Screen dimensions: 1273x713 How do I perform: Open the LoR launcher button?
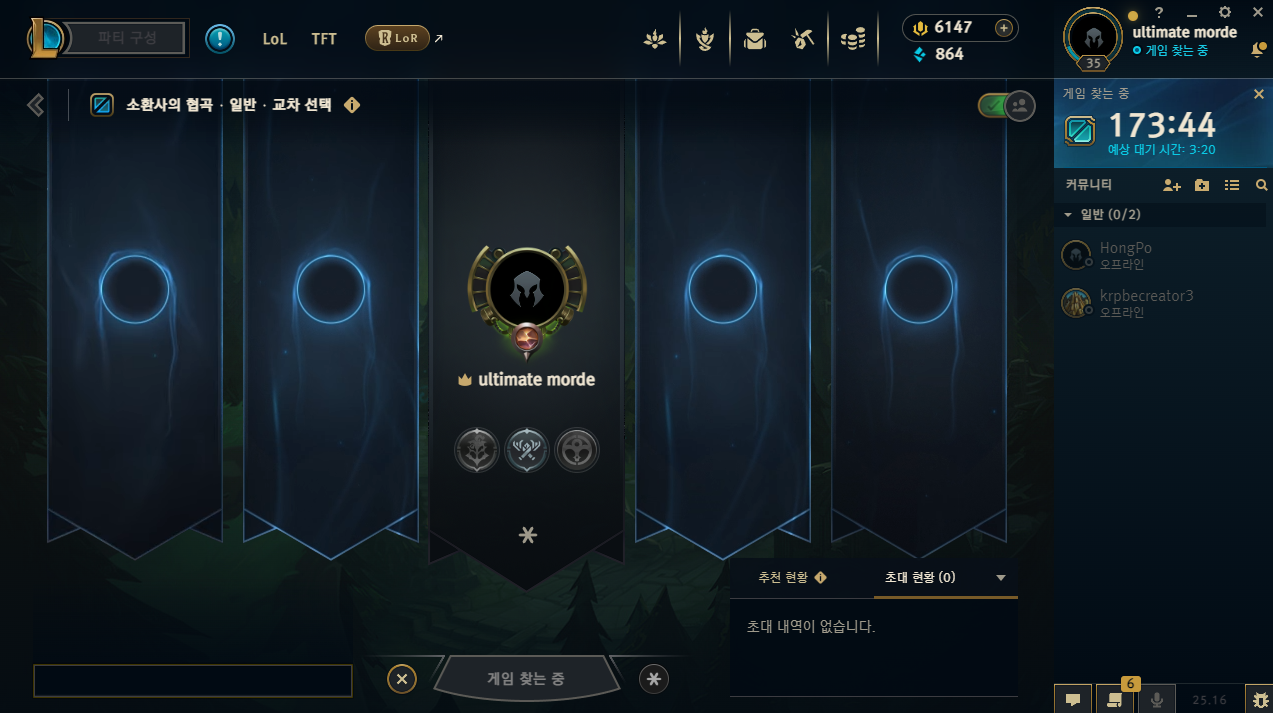pos(398,38)
